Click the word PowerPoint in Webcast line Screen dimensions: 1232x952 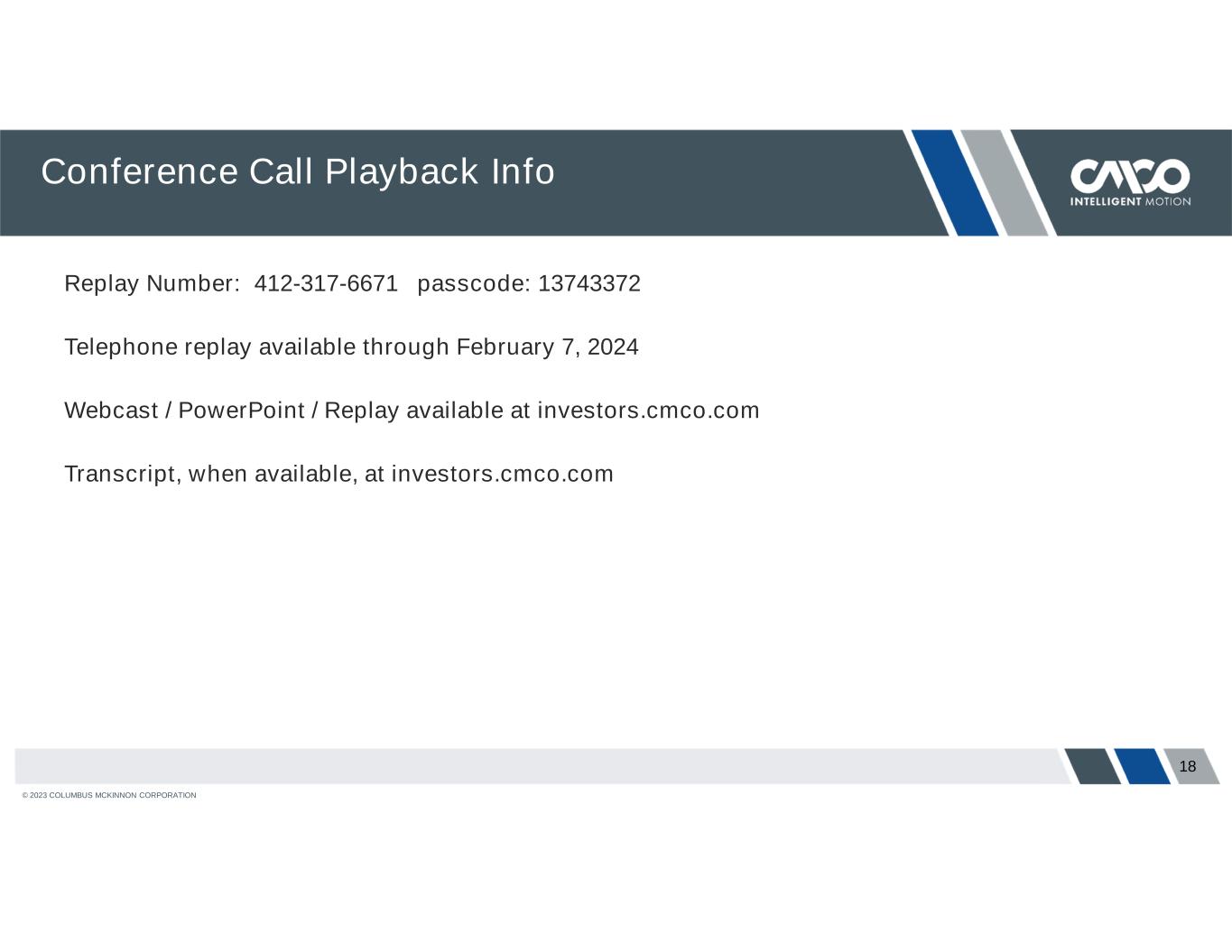[x=241, y=411]
